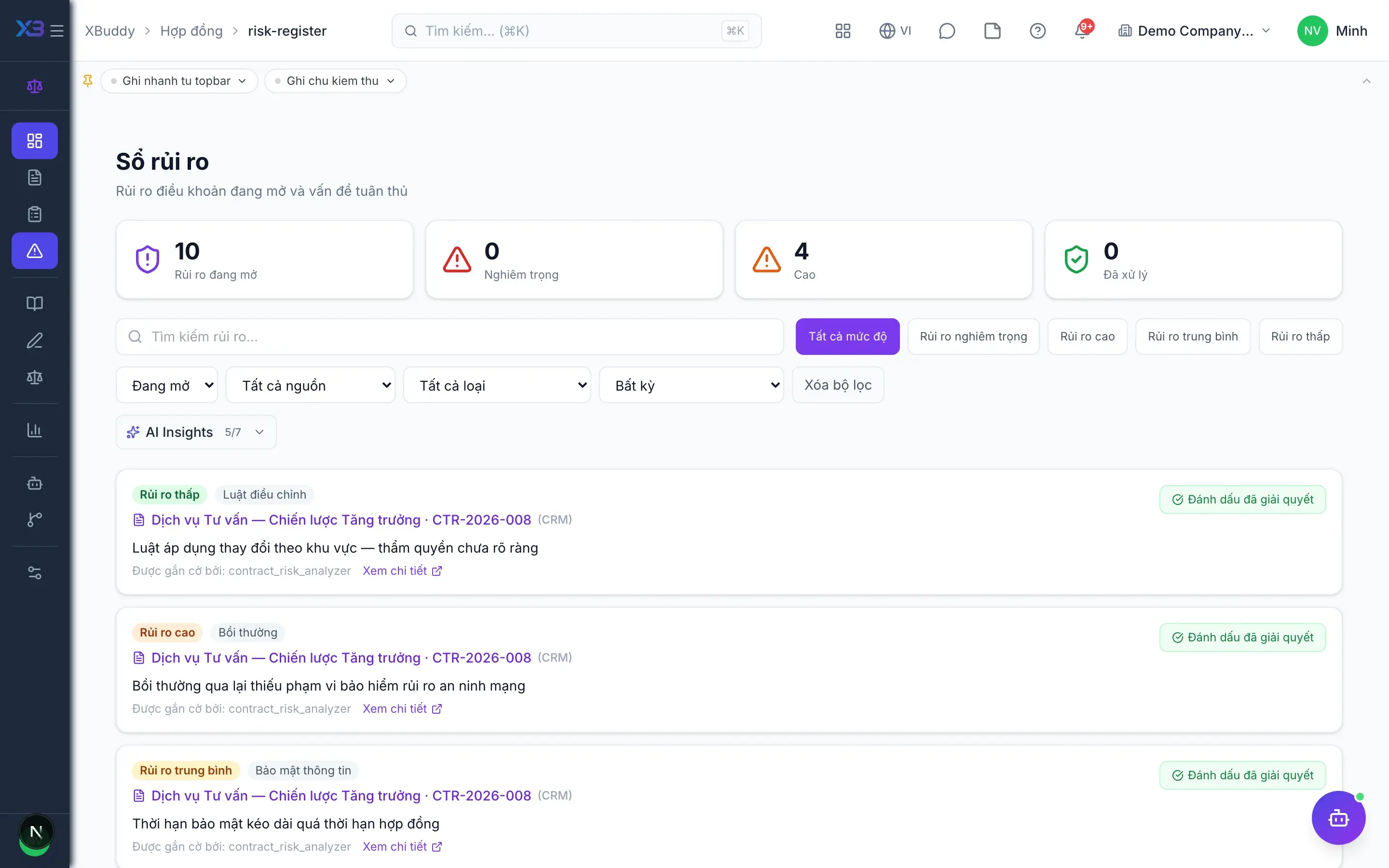
Task: Toggle the "Rủi ro trung bình" filter chip
Action: tap(1193, 337)
